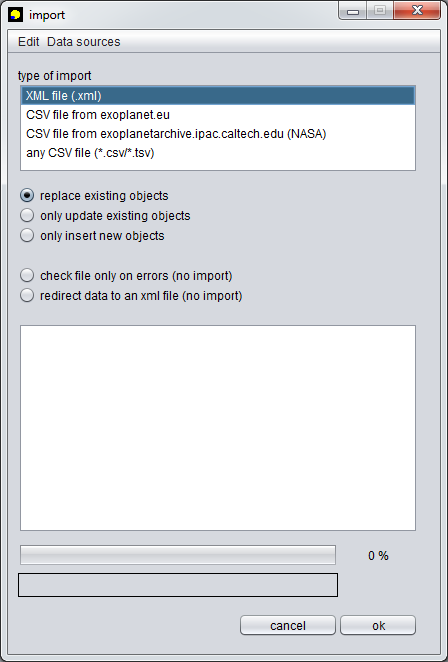
Task: Open the Edit menu
Action: tap(29, 42)
